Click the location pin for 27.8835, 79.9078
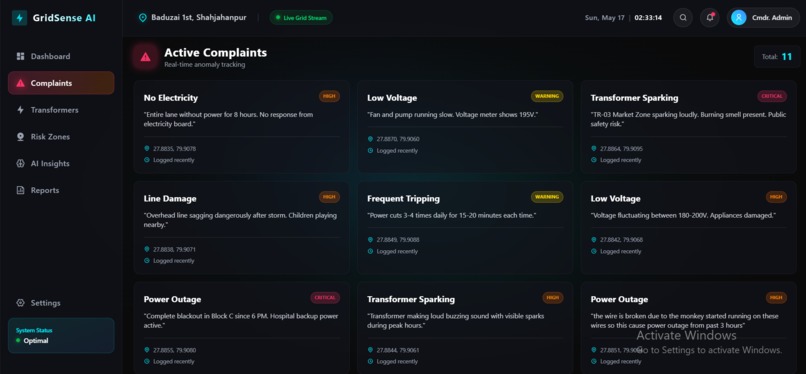Image resolution: width=806 pixels, height=374 pixels. click(147, 148)
